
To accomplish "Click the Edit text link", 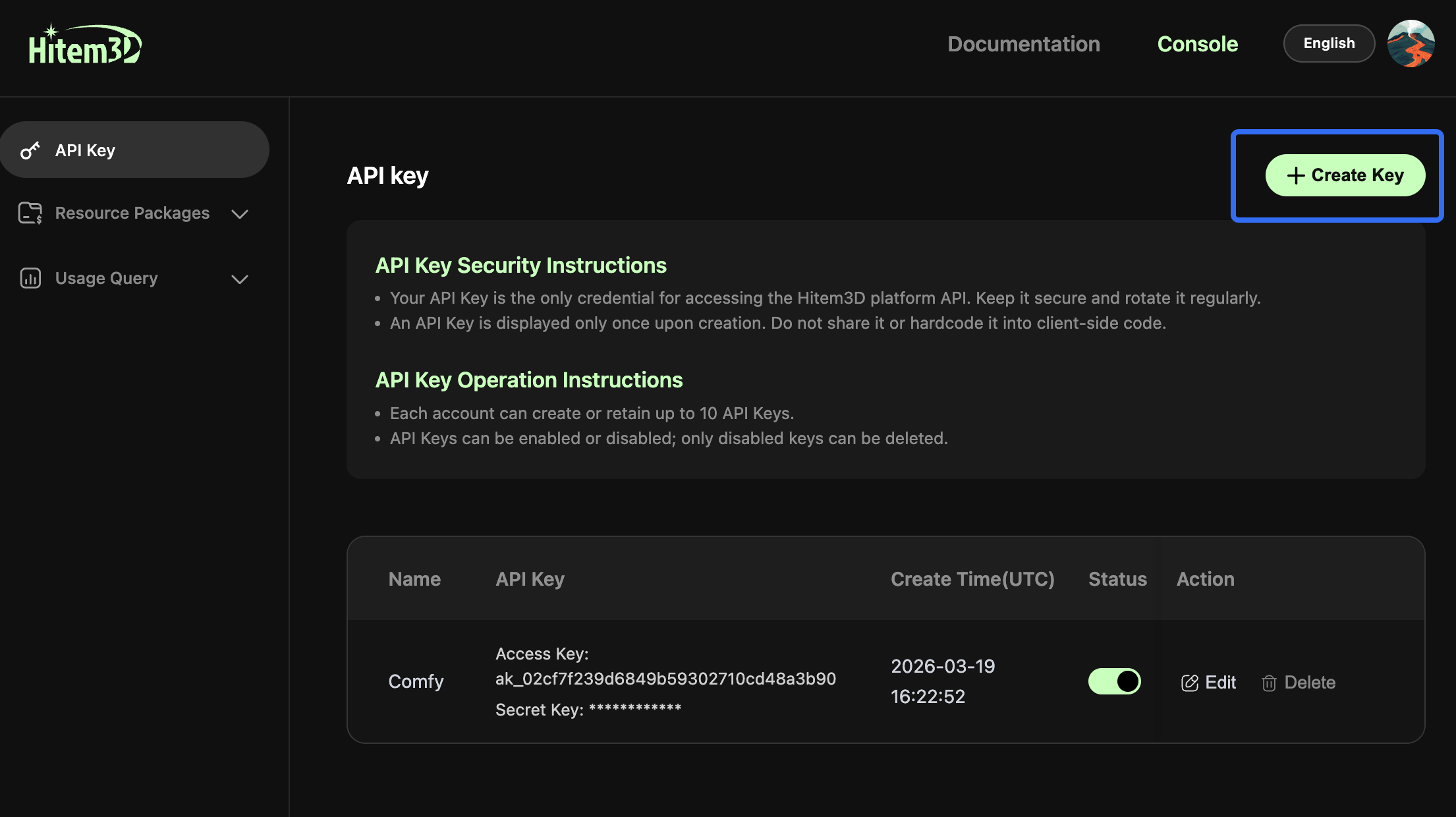I will 1220,683.
